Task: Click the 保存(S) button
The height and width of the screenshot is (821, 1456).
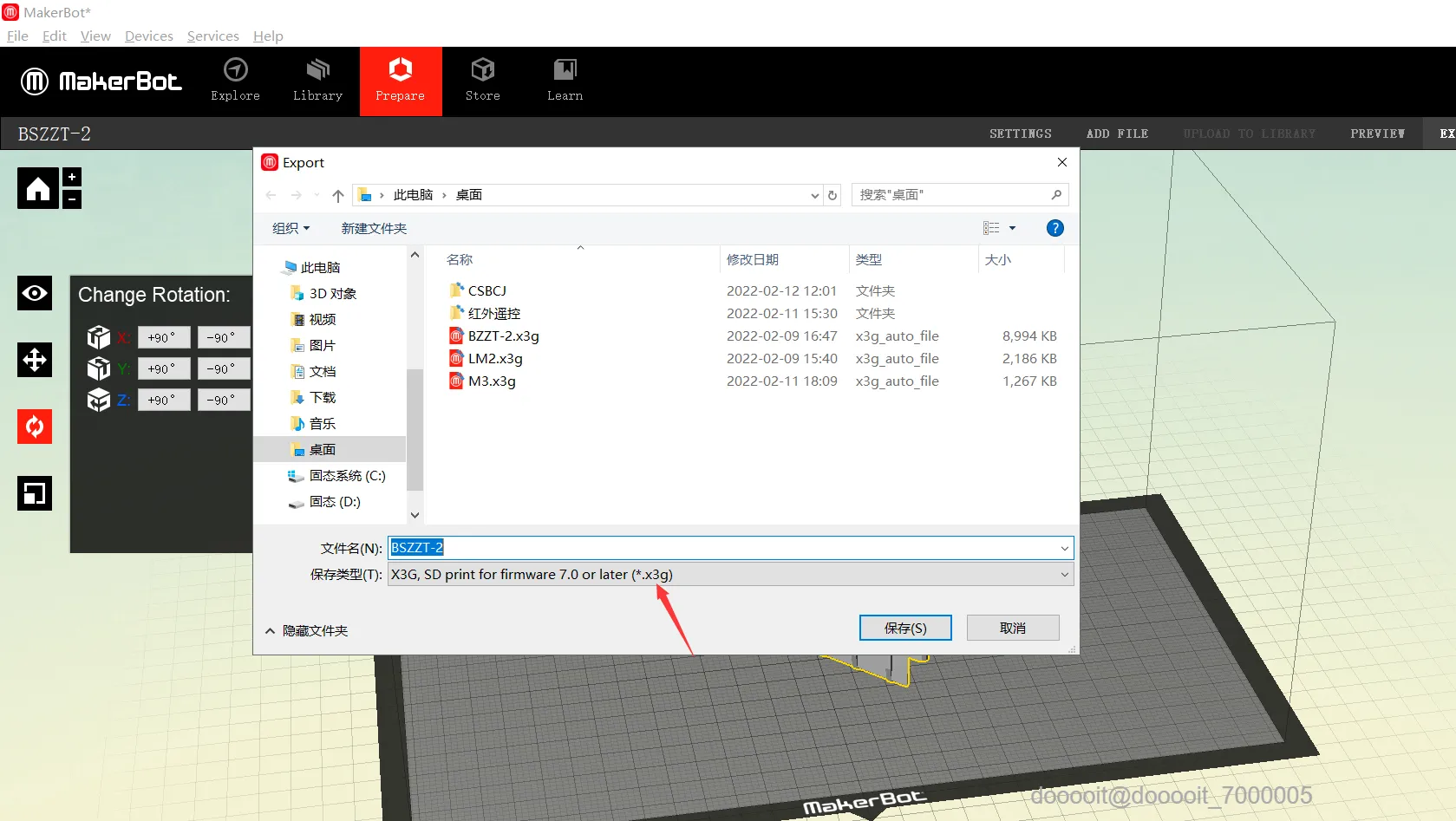Action: 905,628
